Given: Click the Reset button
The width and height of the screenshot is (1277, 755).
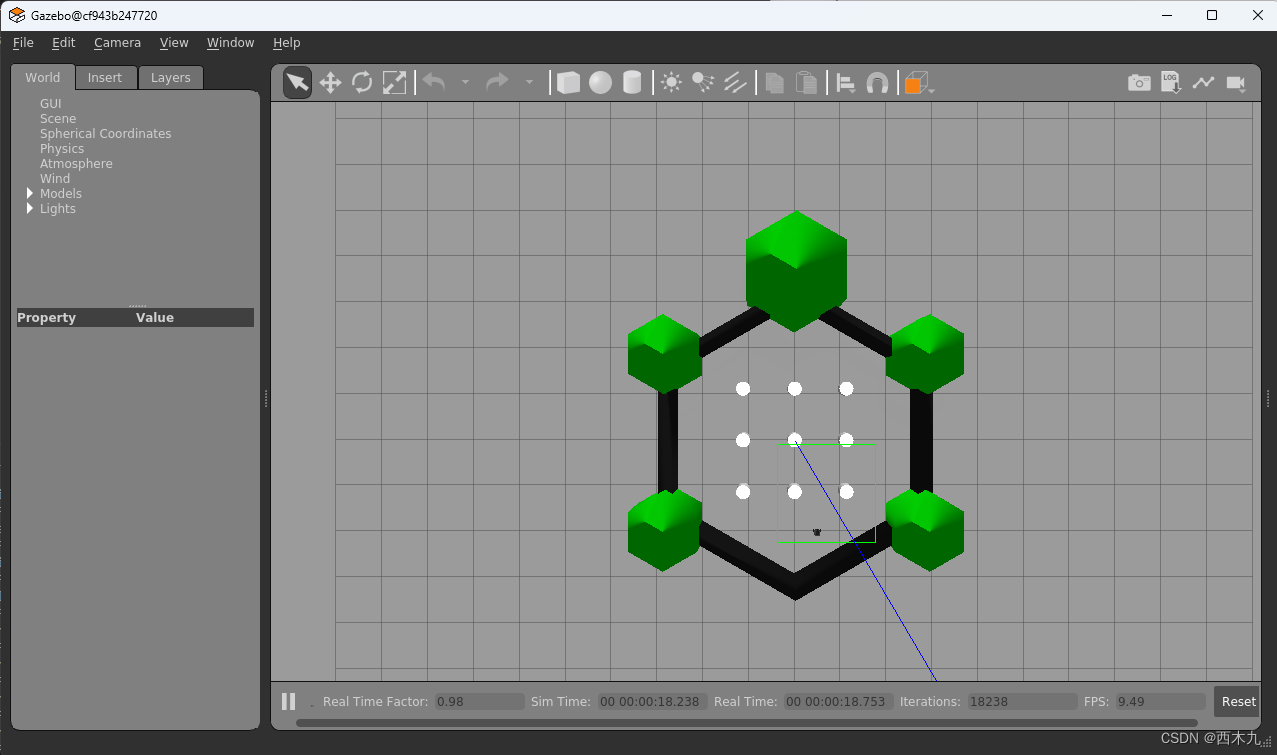Looking at the screenshot, I should (x=1238, y=701).
